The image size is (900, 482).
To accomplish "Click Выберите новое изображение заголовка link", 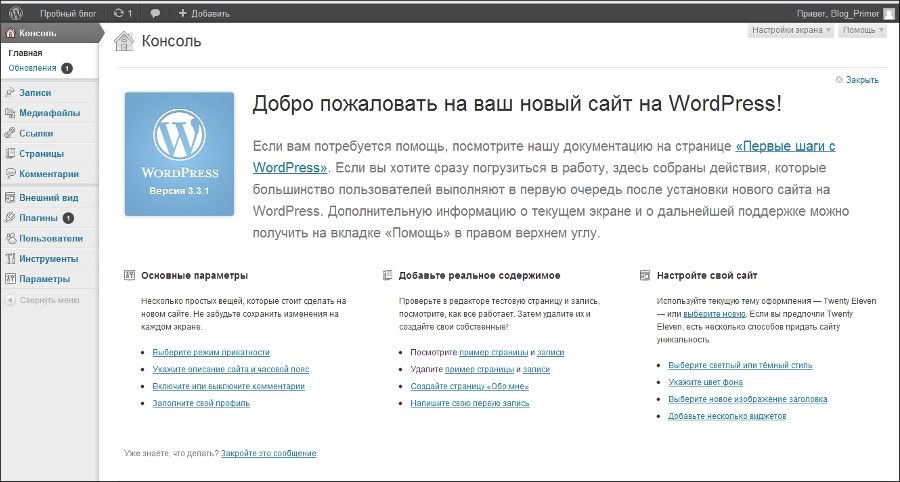I will coord(747,399).
